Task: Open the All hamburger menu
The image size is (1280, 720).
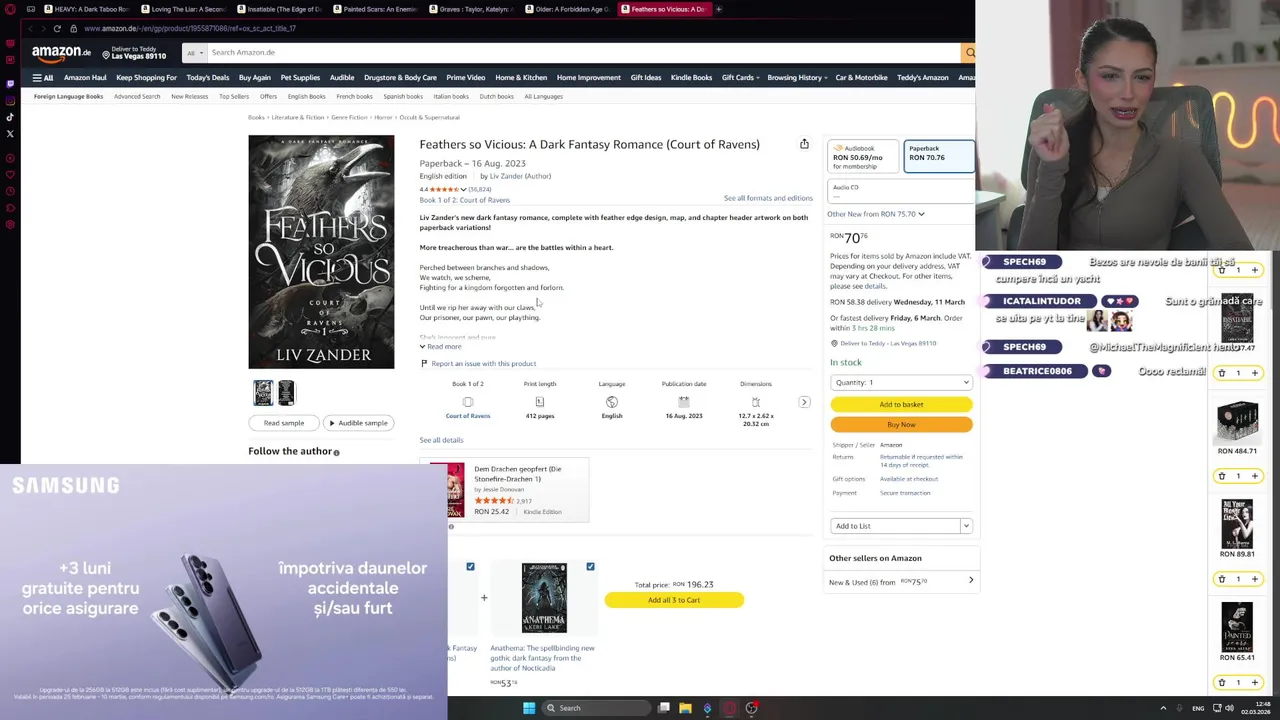Action: pyautogui.click(x=42, y=77)
